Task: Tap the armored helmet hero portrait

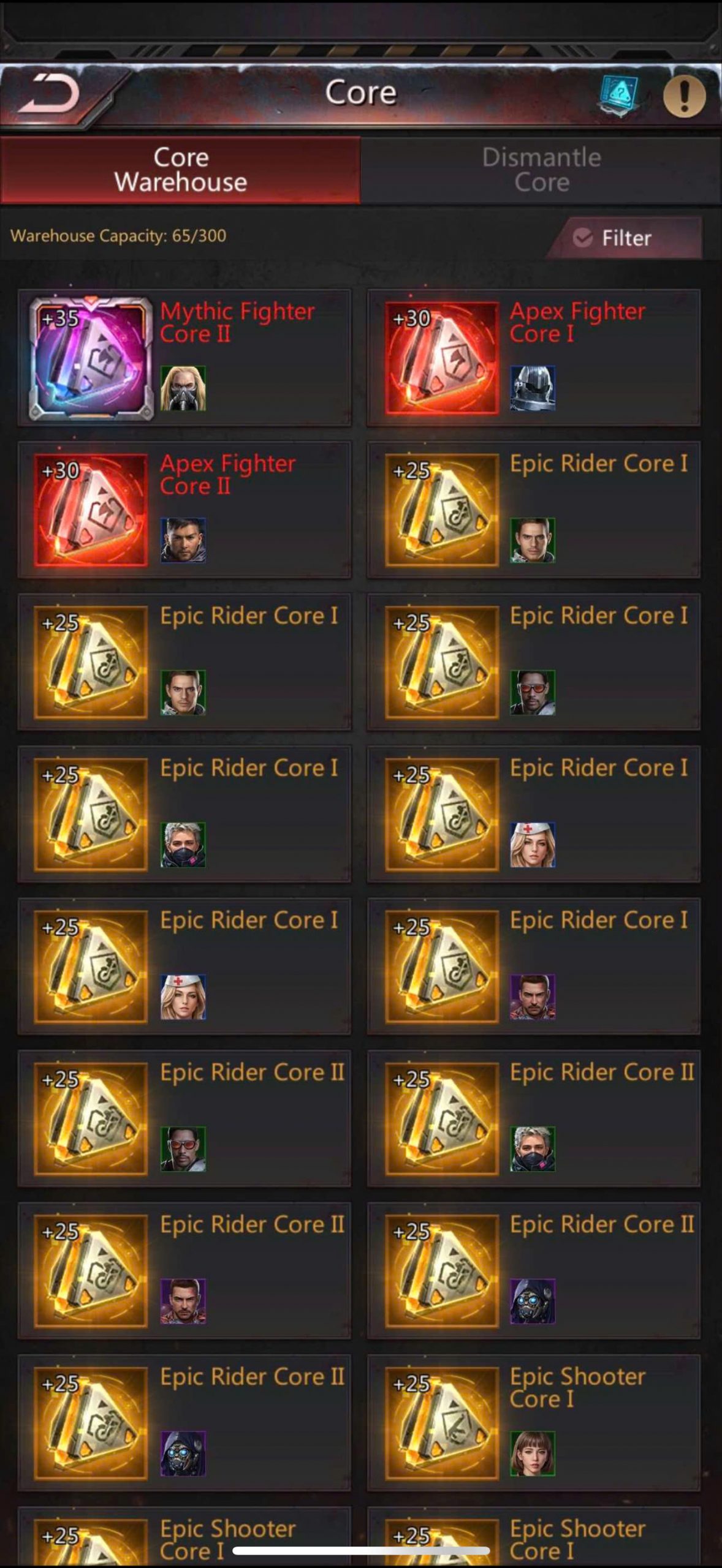Action: tap(533, 388)
